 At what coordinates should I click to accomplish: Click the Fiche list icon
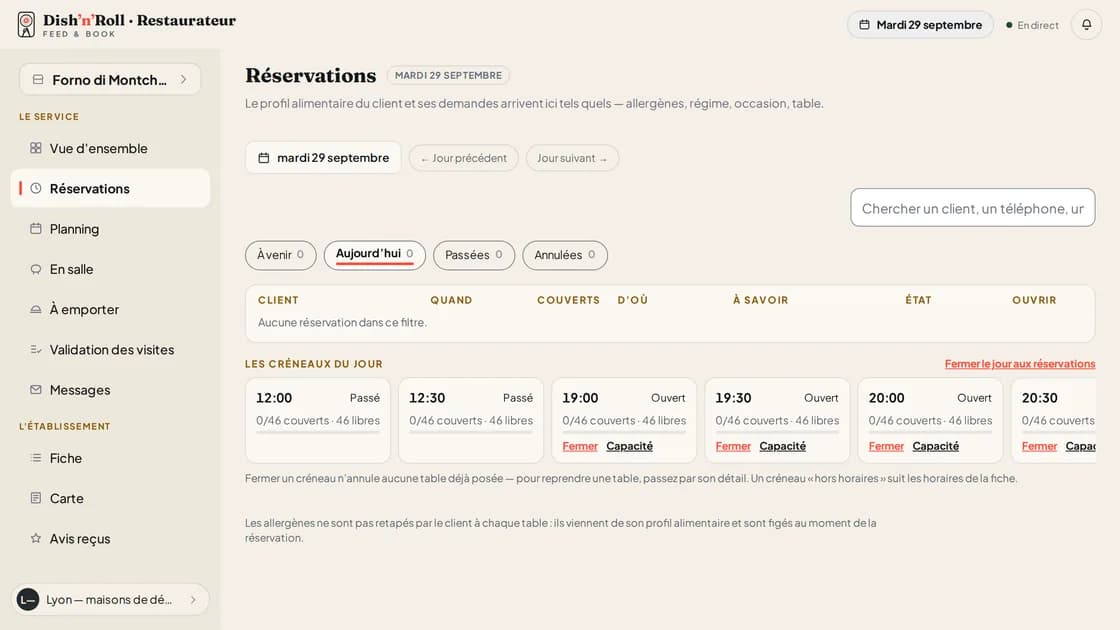(x=36, y=458)
